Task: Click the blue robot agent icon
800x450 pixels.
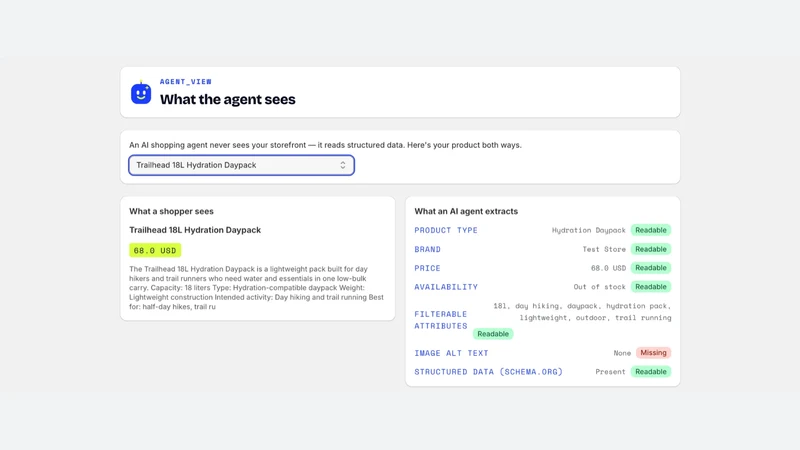Action: point(141,93)
